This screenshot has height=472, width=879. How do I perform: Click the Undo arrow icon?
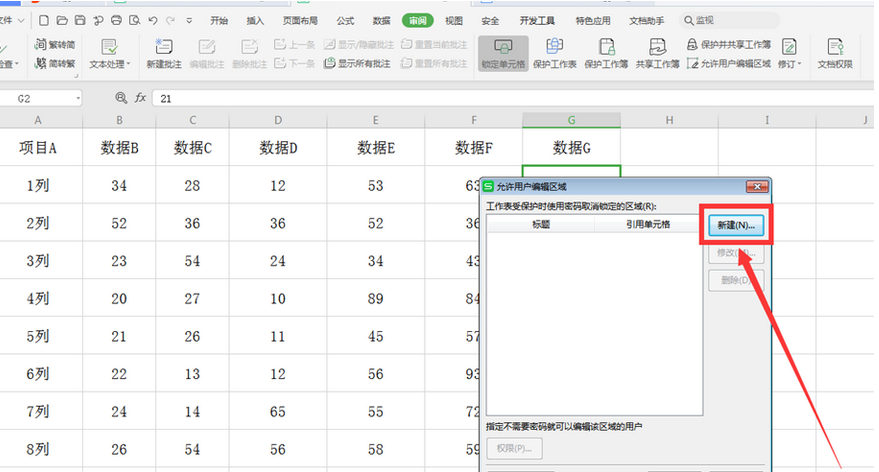(152, 21)
